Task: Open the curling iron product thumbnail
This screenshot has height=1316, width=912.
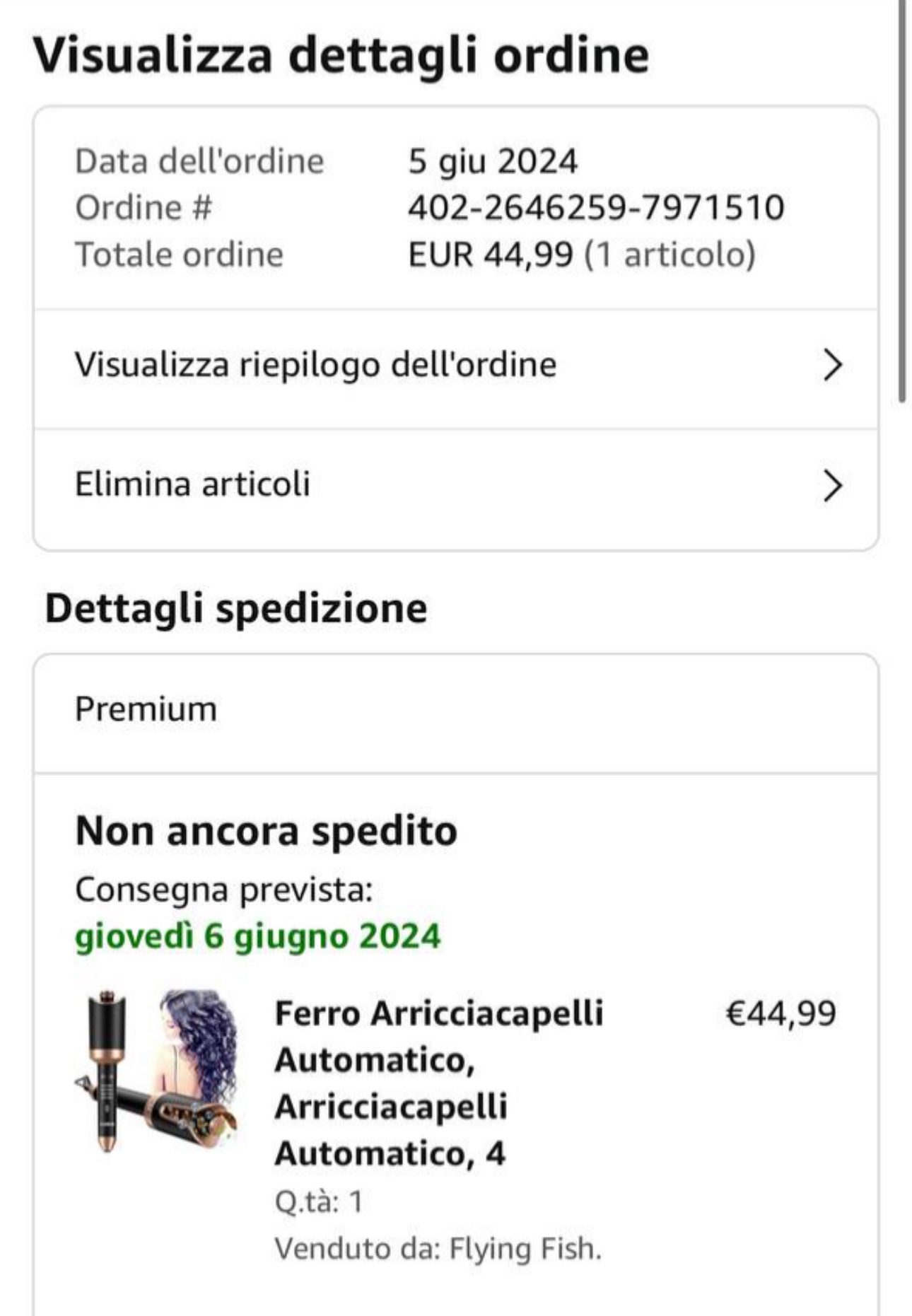Action: 157,1071
